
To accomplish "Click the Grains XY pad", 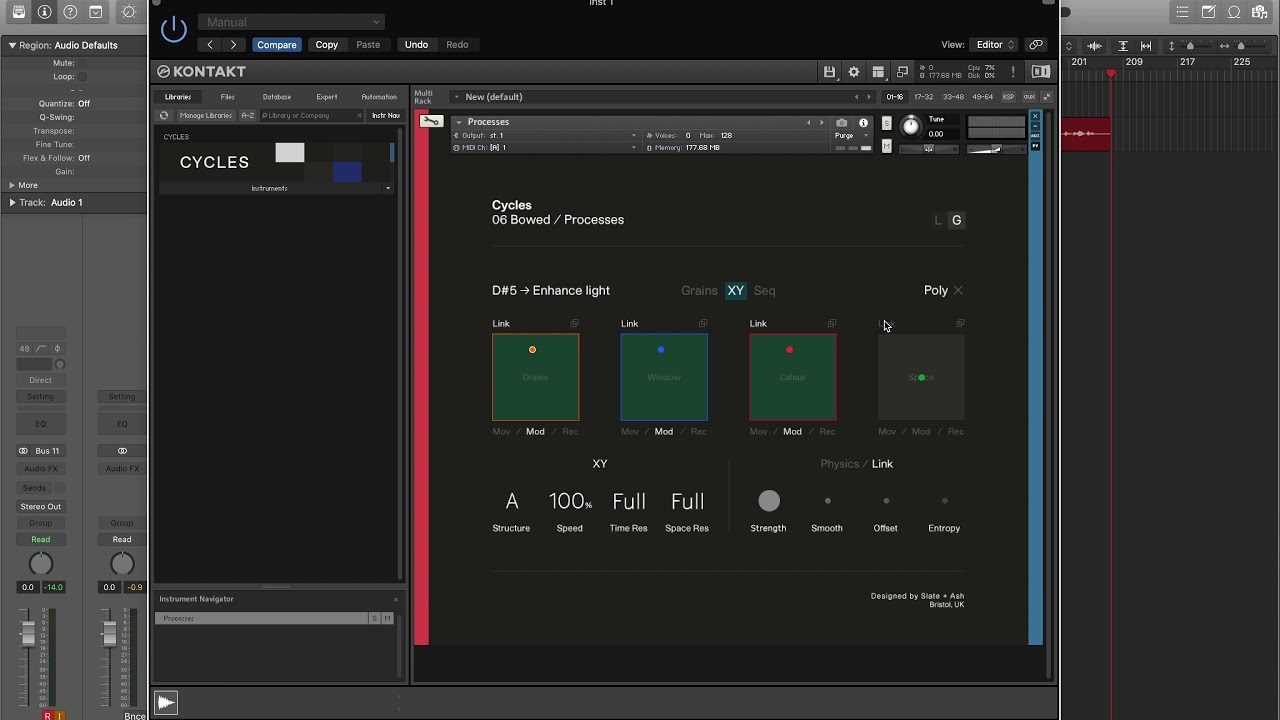I will pyautogui.click(x=535, y=377).
